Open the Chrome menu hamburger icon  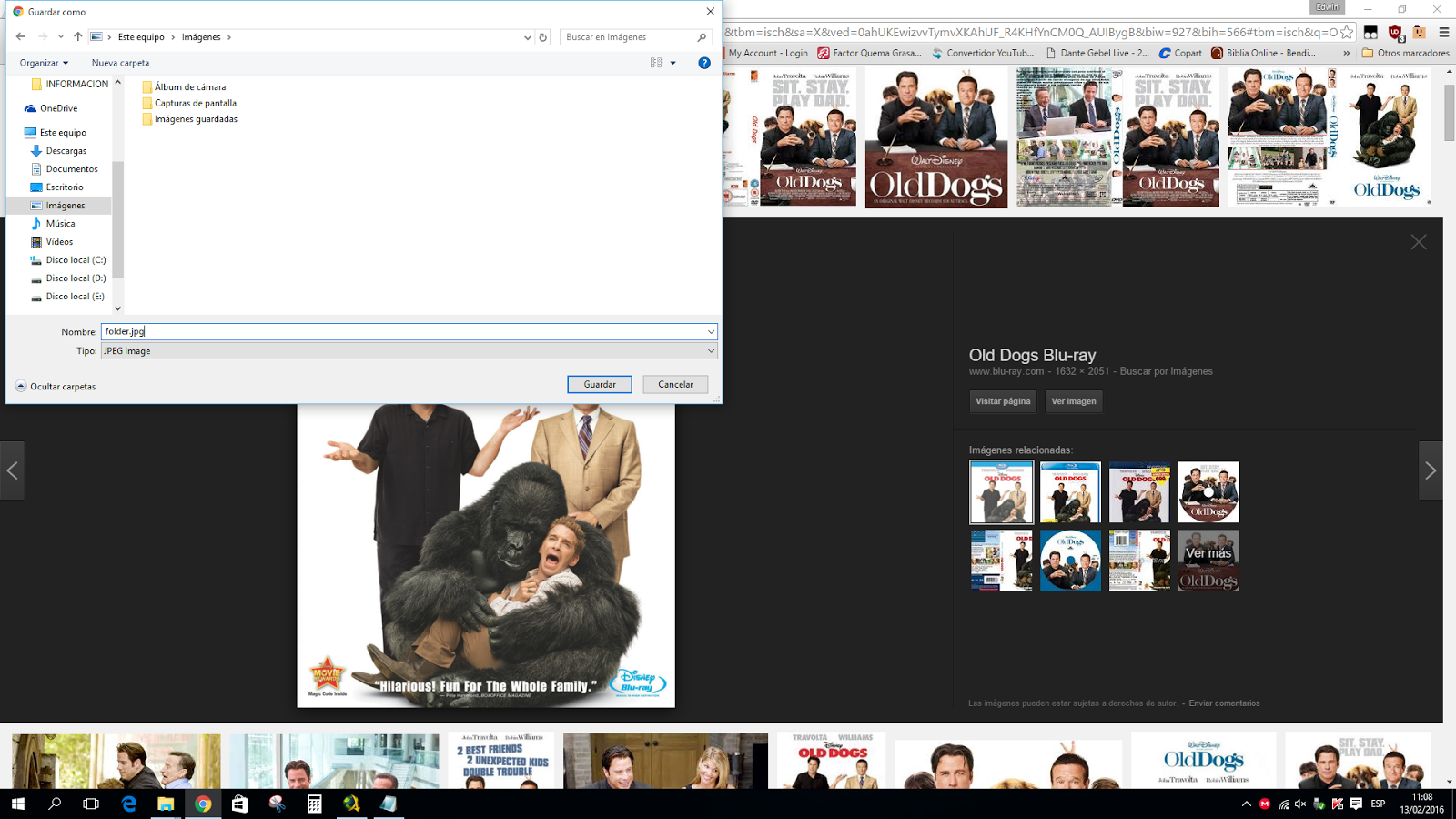[1443, 32]
